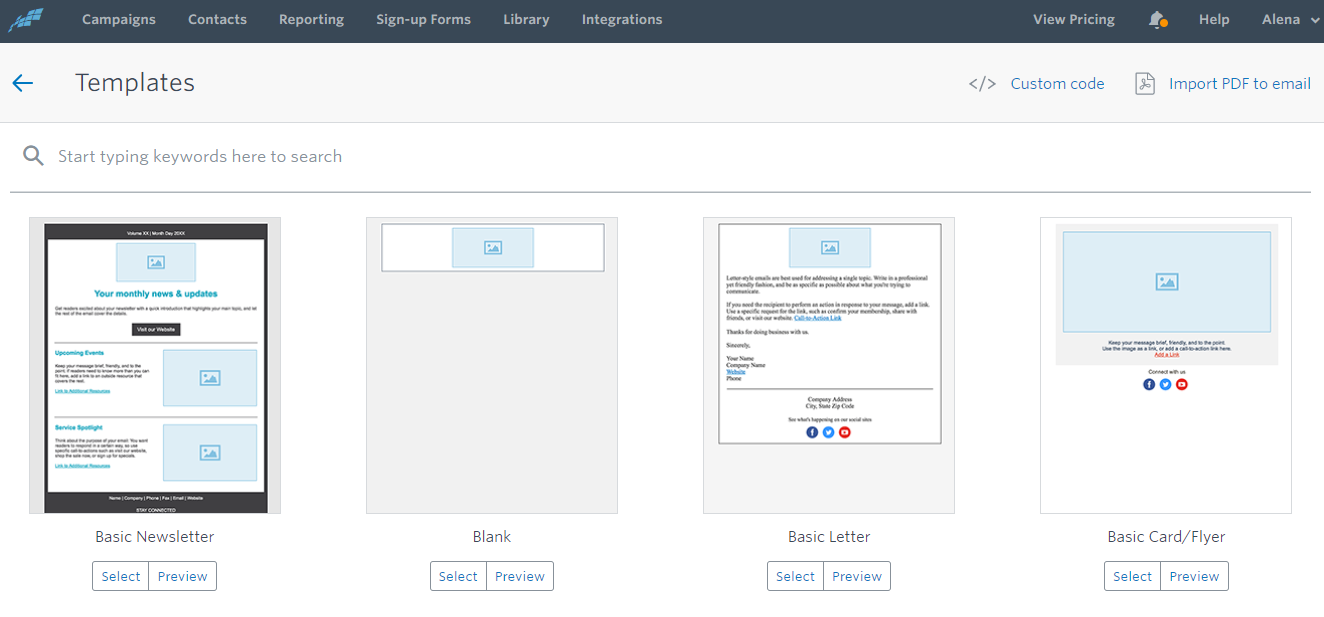The height and width of the screenshot is (617, 1324).
Task: Click the "Basic Newsletter" label
Action: tap(155, 537)
